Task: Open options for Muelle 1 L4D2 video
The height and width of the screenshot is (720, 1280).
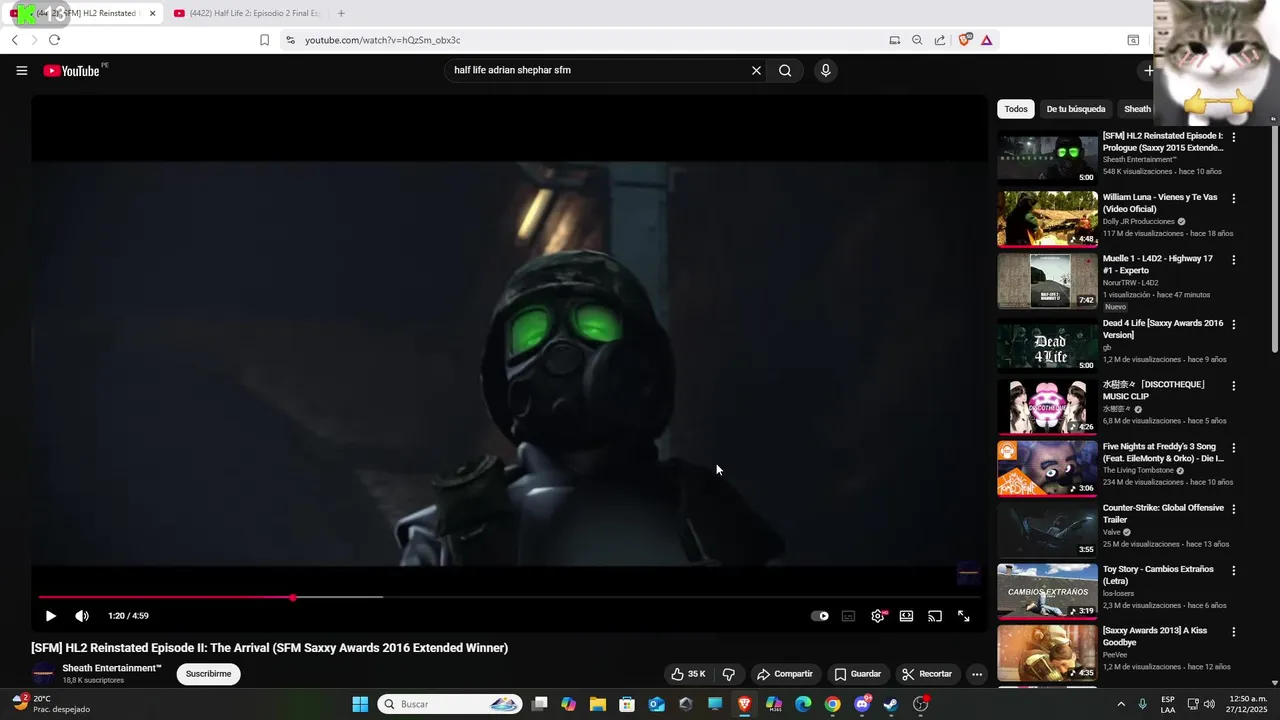Action: click(x=1234, y=260)
